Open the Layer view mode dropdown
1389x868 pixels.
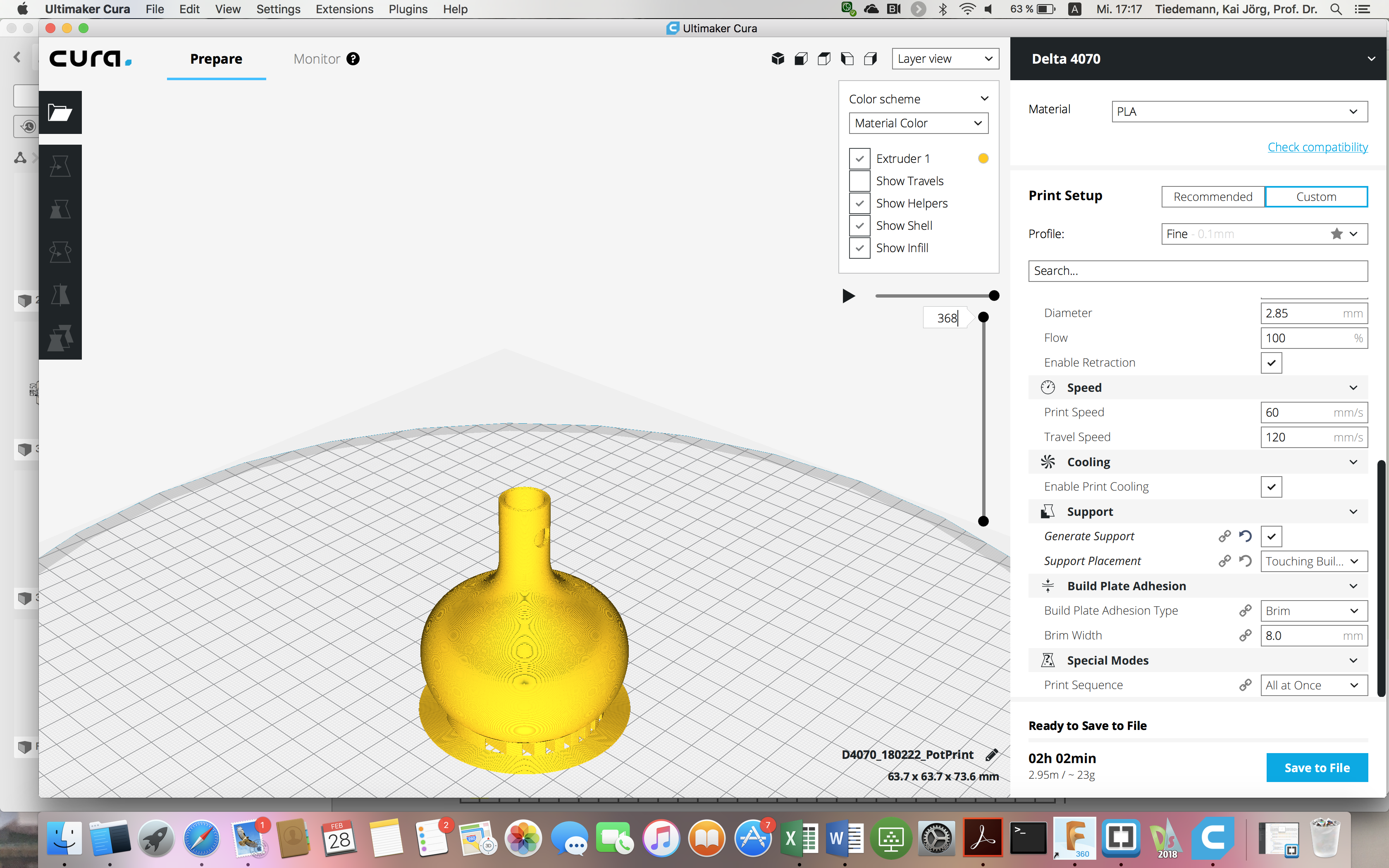(x=945, y=59)
